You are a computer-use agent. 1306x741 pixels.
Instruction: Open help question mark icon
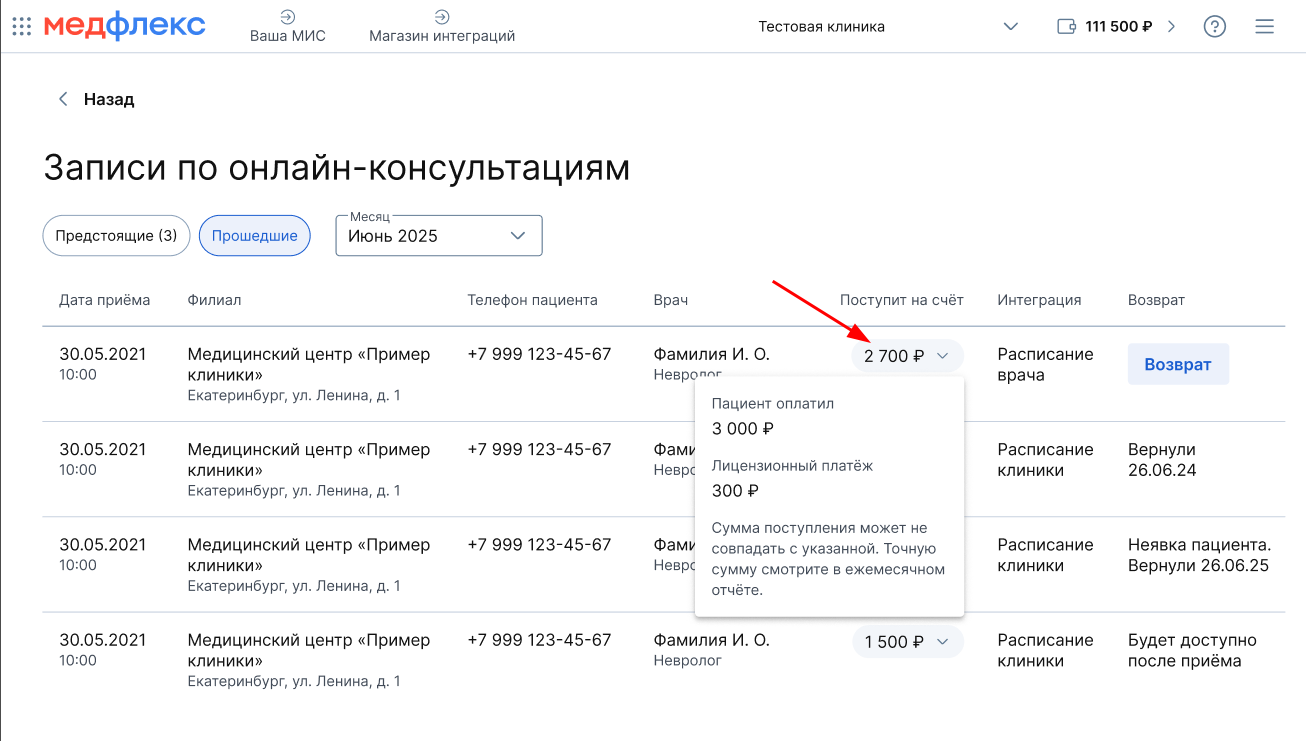tap(1215, 27)
